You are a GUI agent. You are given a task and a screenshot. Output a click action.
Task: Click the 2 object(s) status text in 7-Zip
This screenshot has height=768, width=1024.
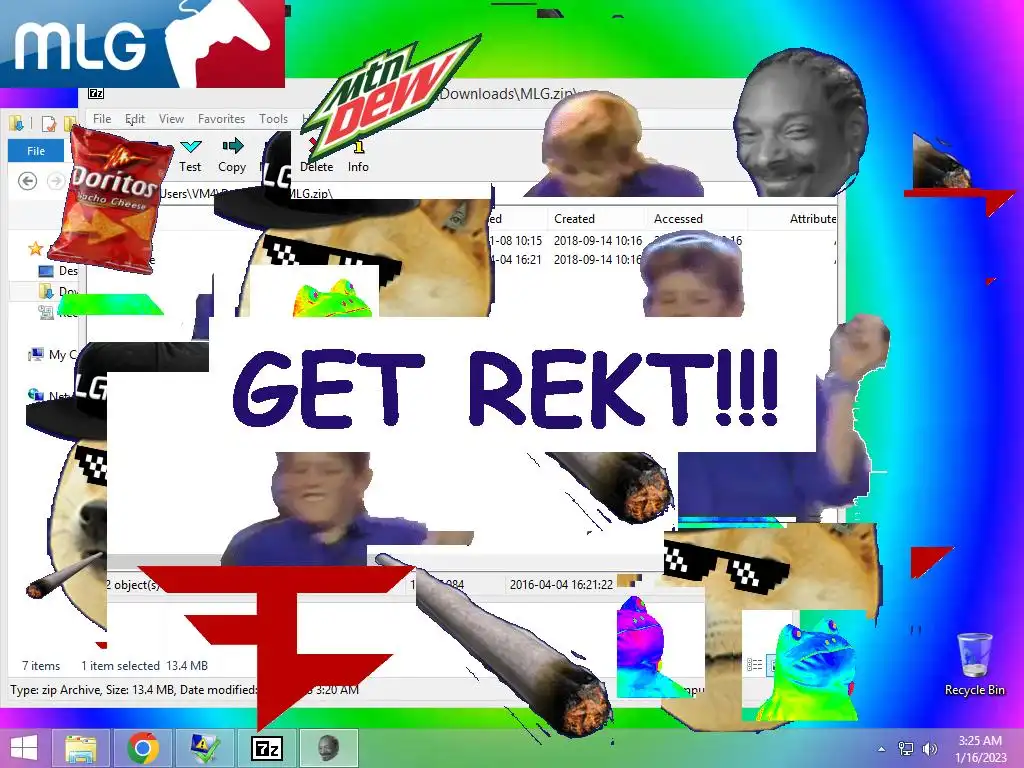pos(133,584)
